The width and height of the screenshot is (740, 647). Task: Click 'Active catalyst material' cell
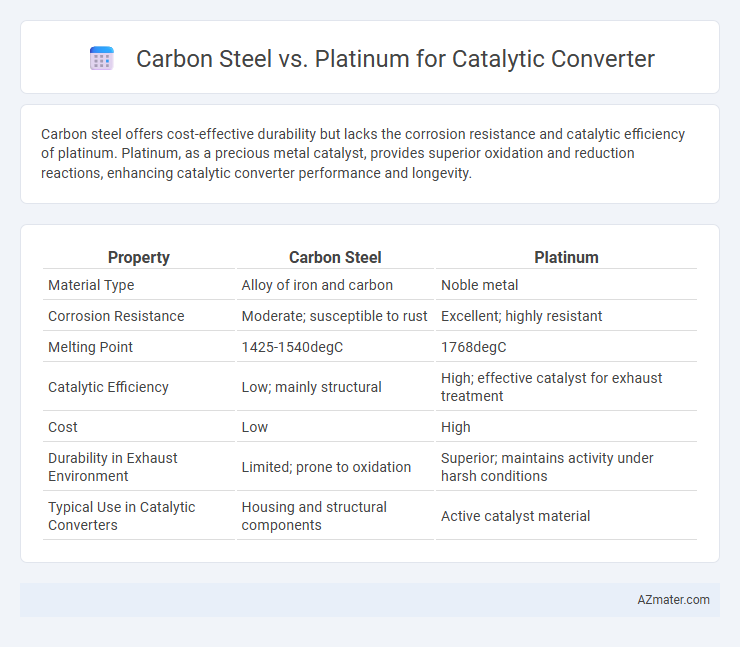[x=515, y=516]
